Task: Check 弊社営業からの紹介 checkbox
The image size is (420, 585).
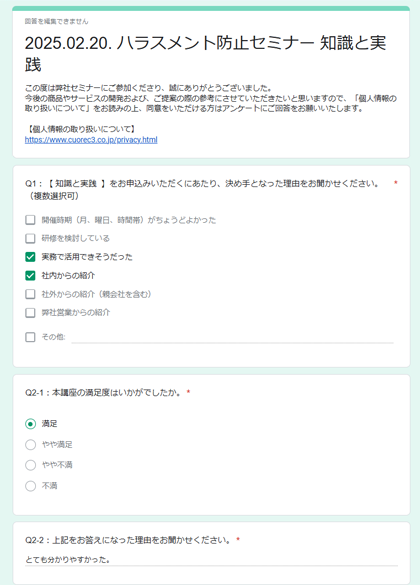Action: [x=30, y=312]
